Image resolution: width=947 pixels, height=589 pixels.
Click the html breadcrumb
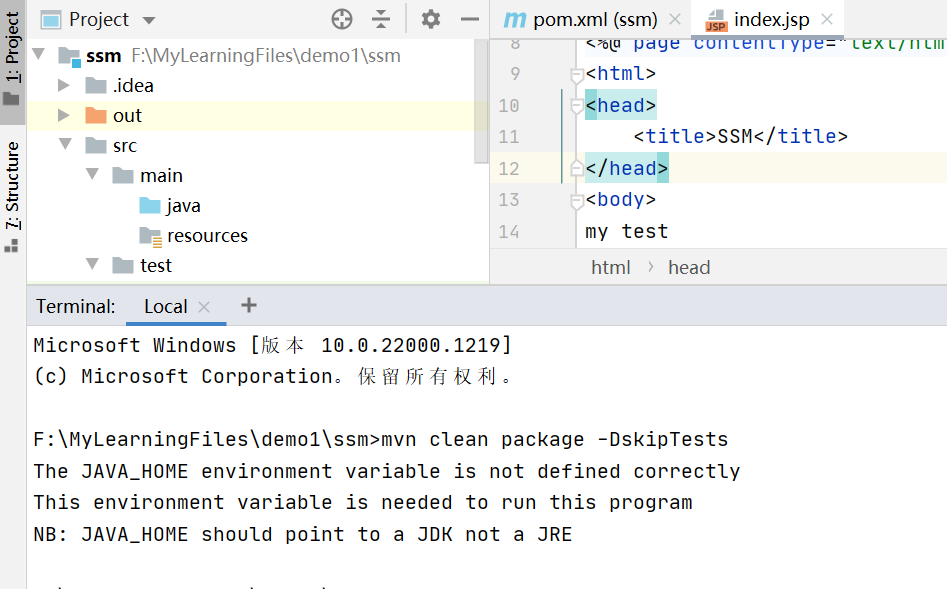click(611, 268)
